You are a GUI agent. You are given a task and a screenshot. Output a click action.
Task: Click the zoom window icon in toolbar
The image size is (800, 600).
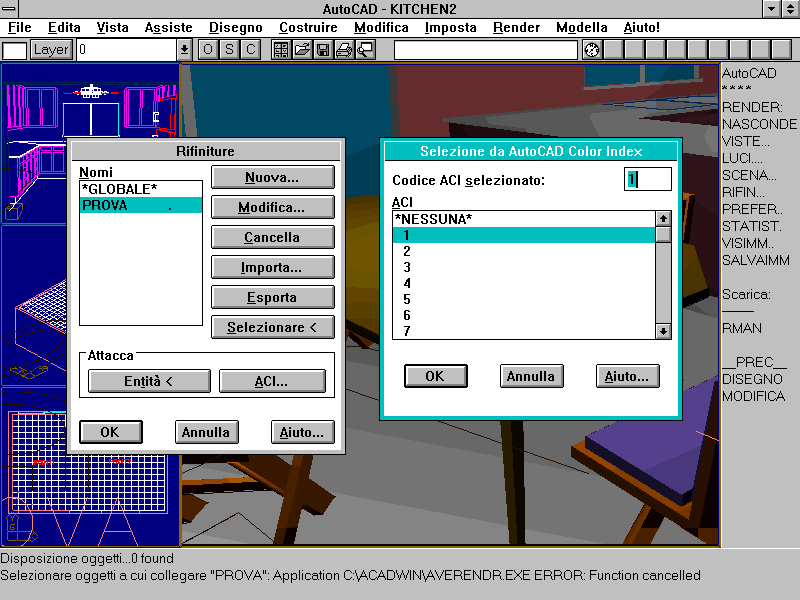pos(365,49)
